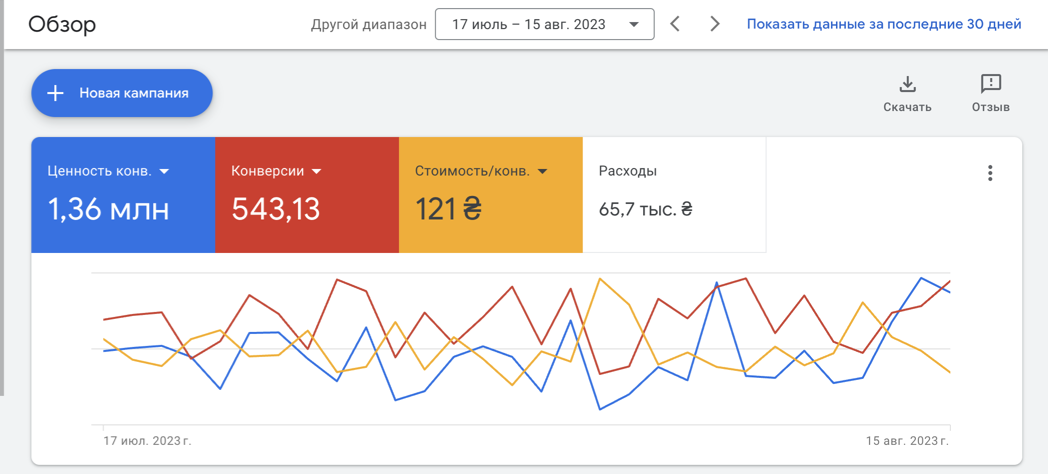This screenshot has height=474, width=1049.
Task: Select the white Расходы metric card
Action: [x=674, y=195]
